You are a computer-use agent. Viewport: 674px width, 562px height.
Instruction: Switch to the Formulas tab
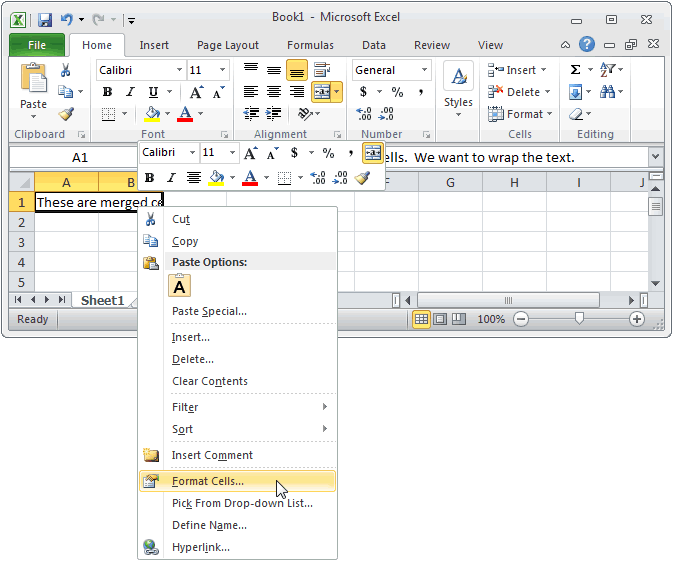tap(310, 45)
